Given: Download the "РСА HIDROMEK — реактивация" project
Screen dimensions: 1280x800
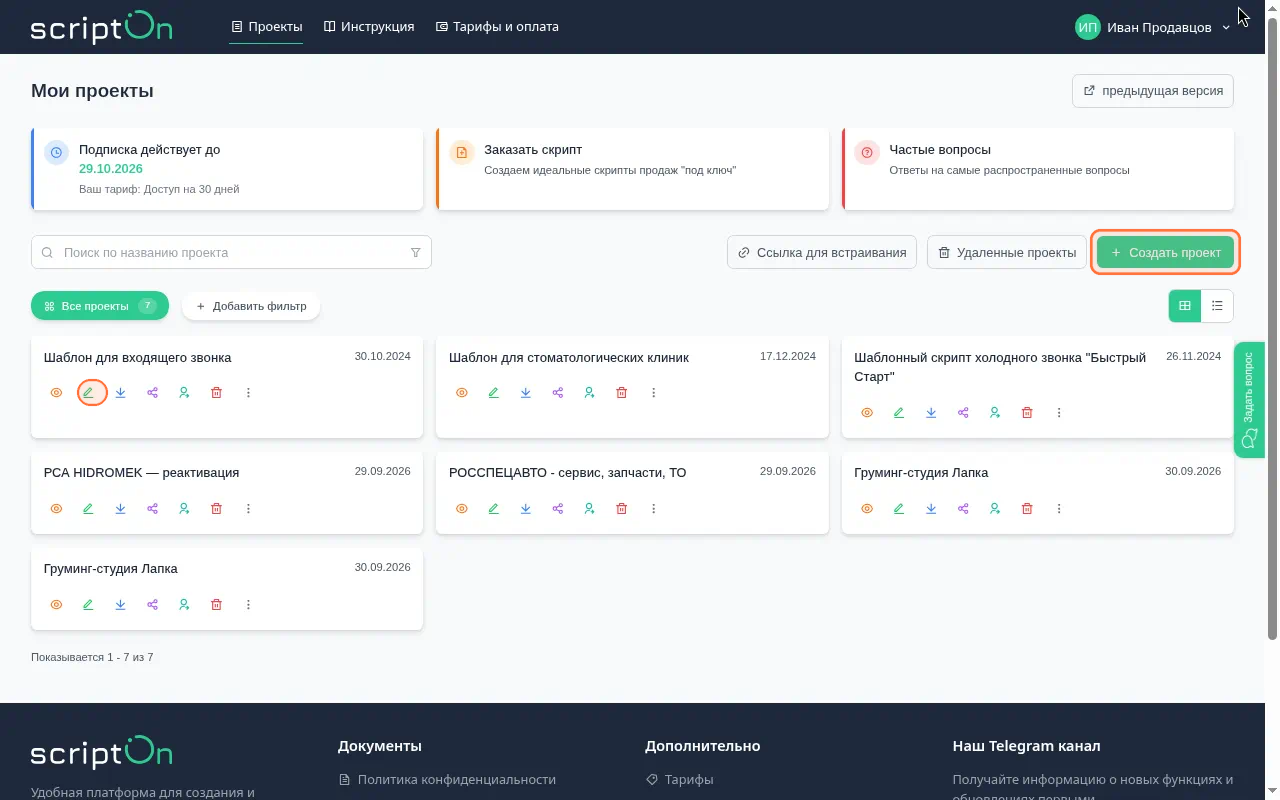Looking at the screenshot, I should click(120, 508).
